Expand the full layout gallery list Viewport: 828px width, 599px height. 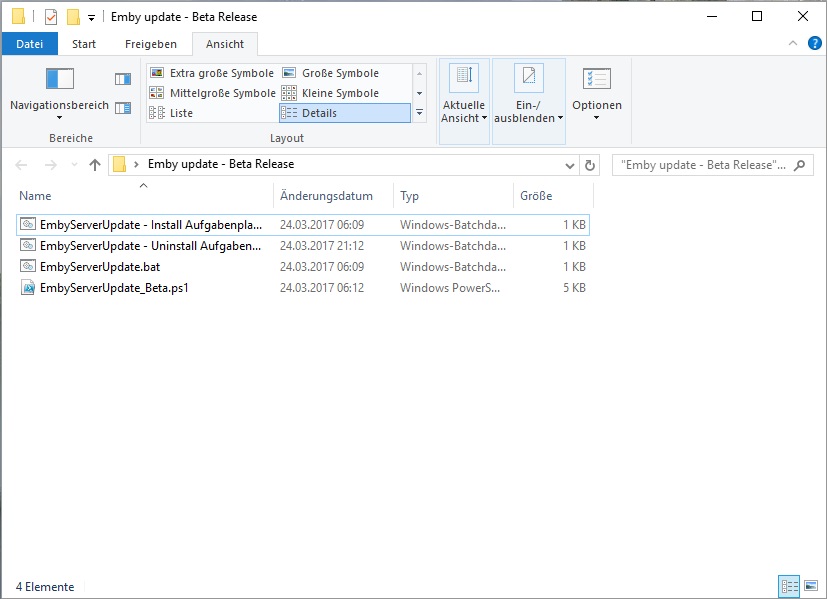coord(419,113)
